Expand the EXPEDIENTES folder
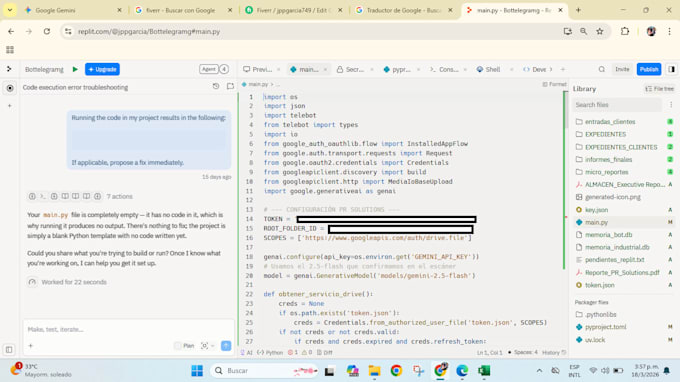The height and width of the screenshot is (382, 680). pyautogui.click(x=605, y=134)
